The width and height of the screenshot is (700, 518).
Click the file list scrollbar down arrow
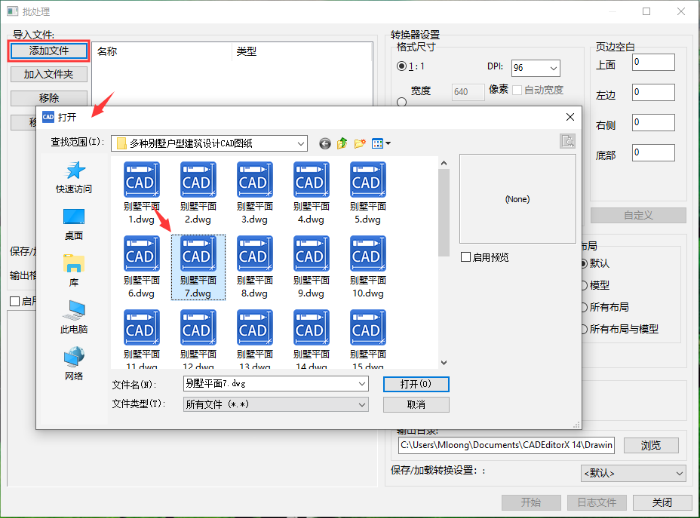click(x=444, y=363)
